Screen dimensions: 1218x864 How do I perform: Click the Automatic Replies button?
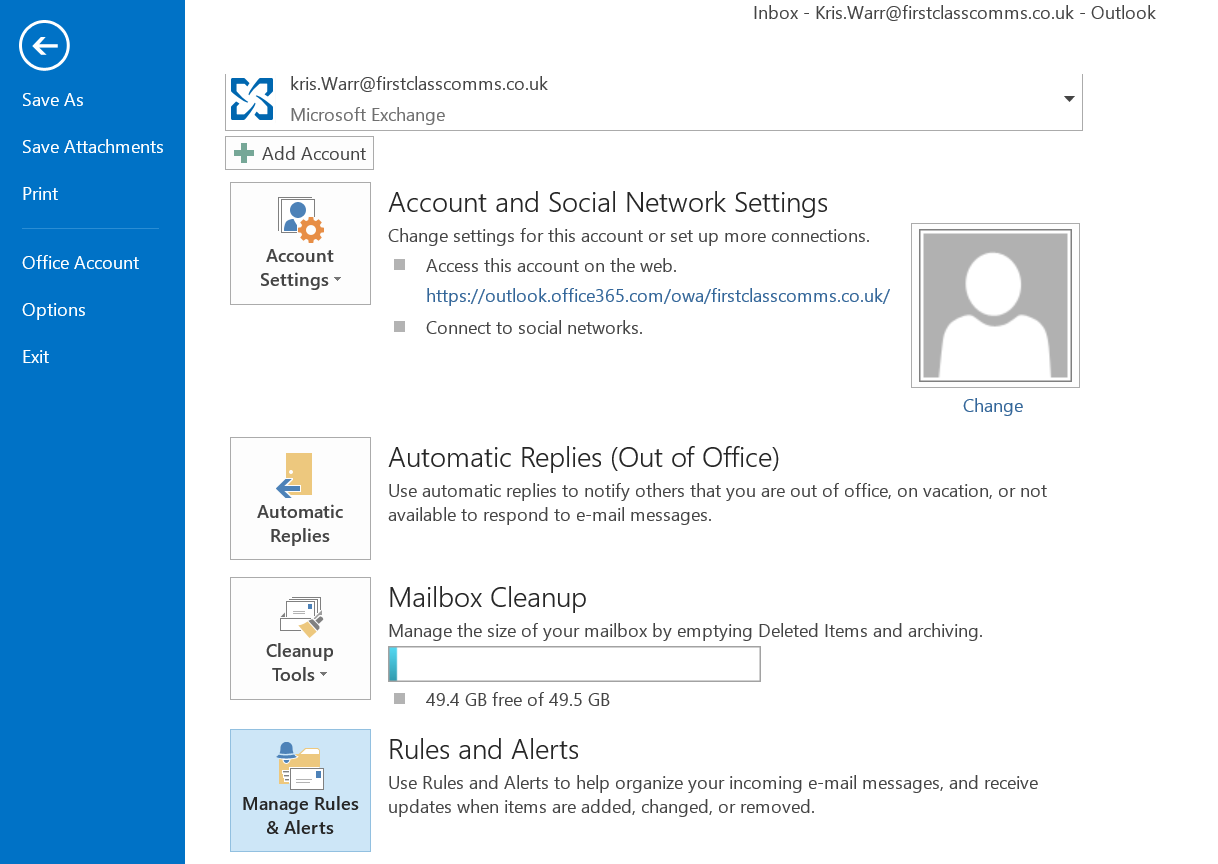coord(300,498)
